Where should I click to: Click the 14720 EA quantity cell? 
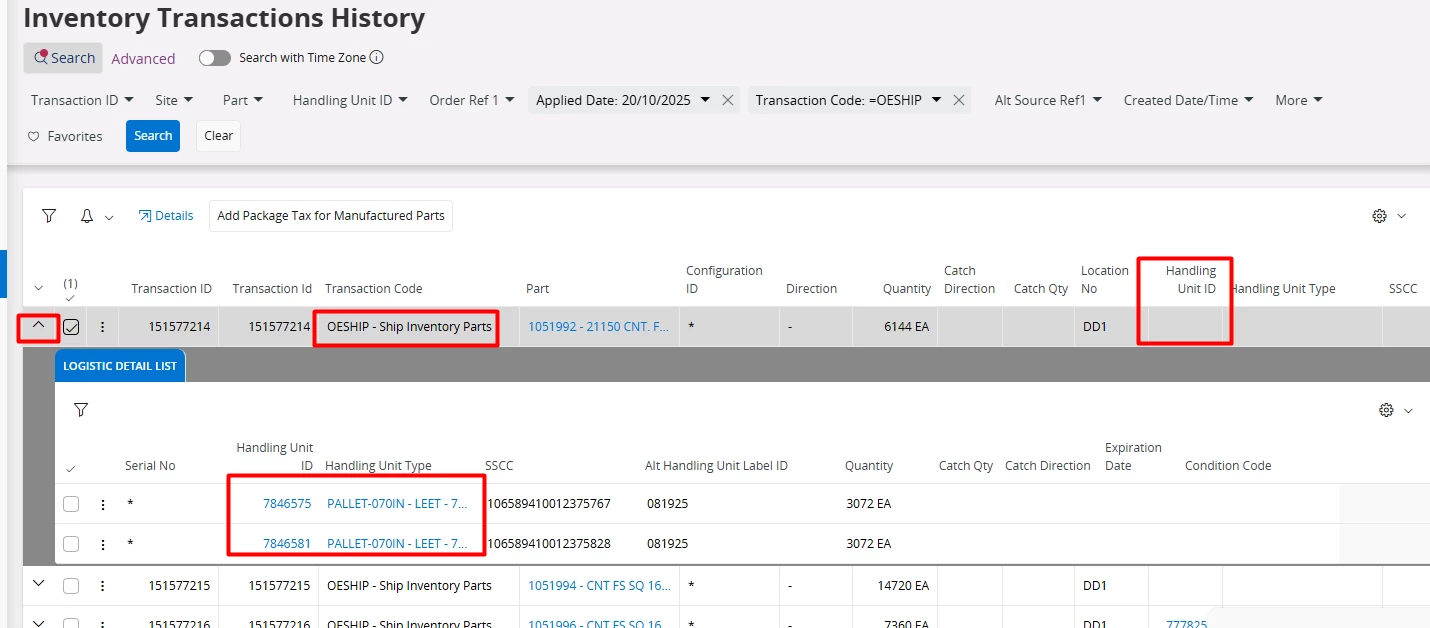click(903, 586)
